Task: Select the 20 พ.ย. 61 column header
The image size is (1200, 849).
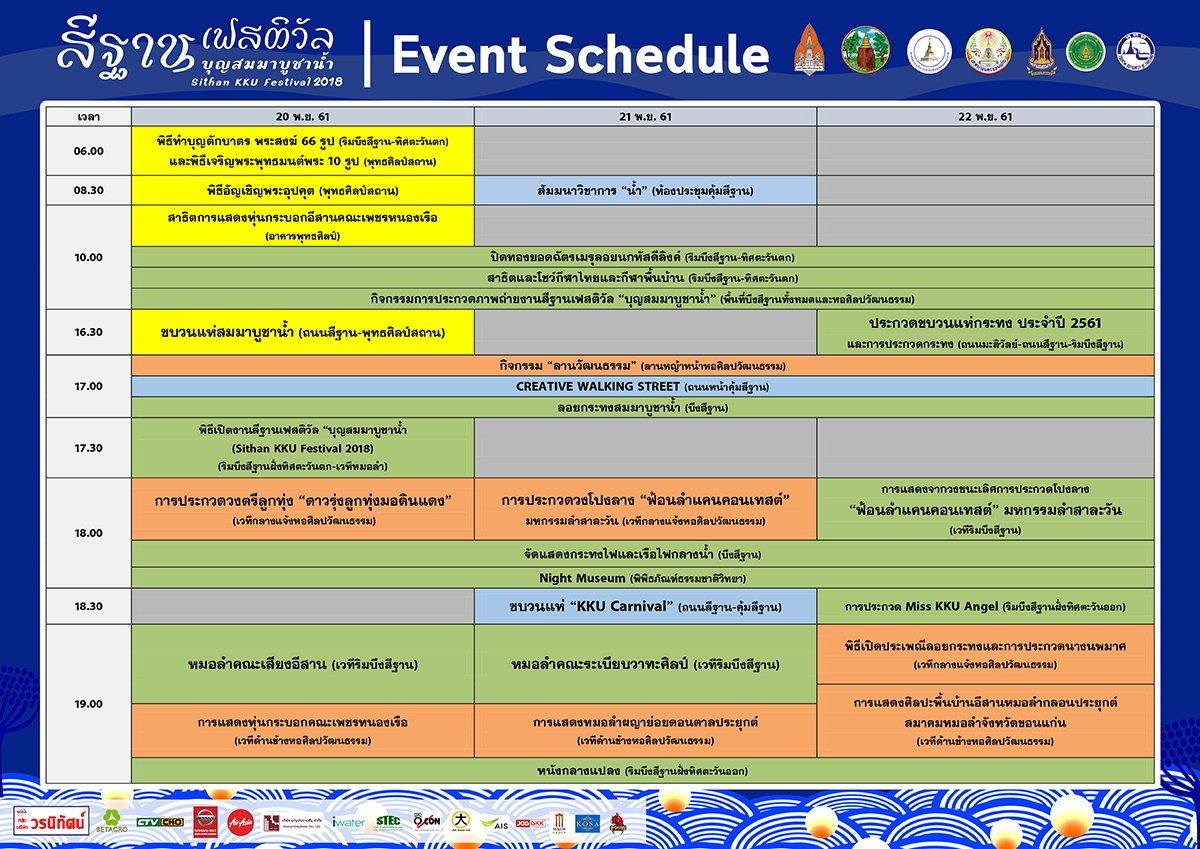Action: (302, 117)
